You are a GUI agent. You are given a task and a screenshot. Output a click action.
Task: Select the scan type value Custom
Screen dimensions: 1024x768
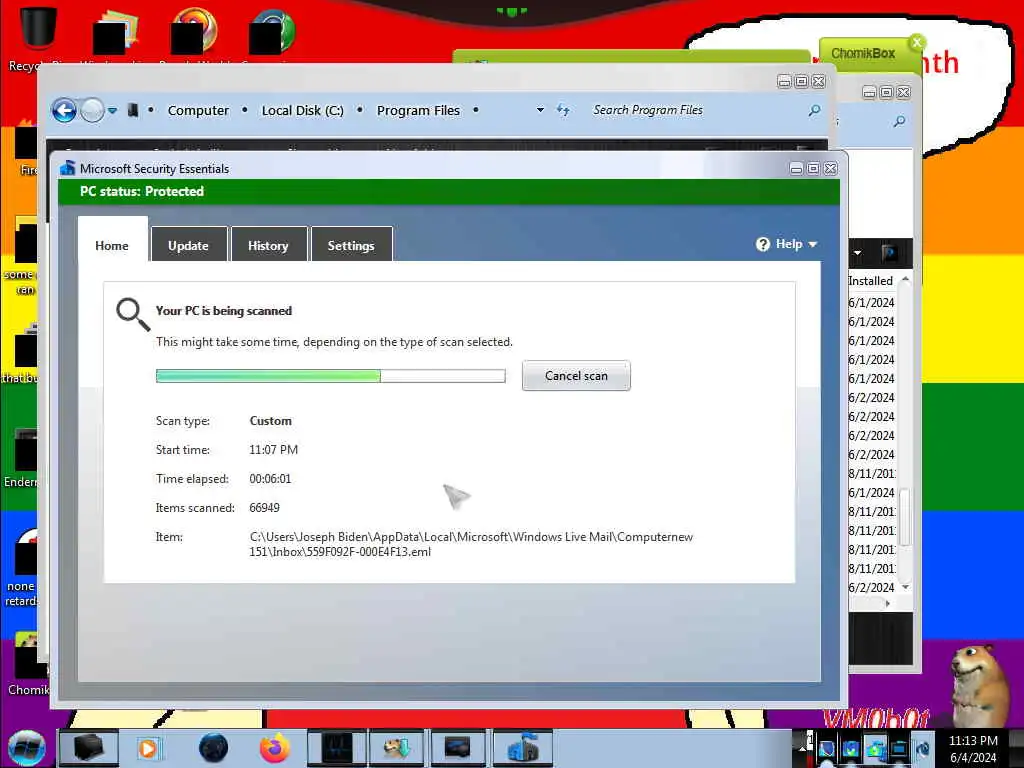[x=270, y=421]
